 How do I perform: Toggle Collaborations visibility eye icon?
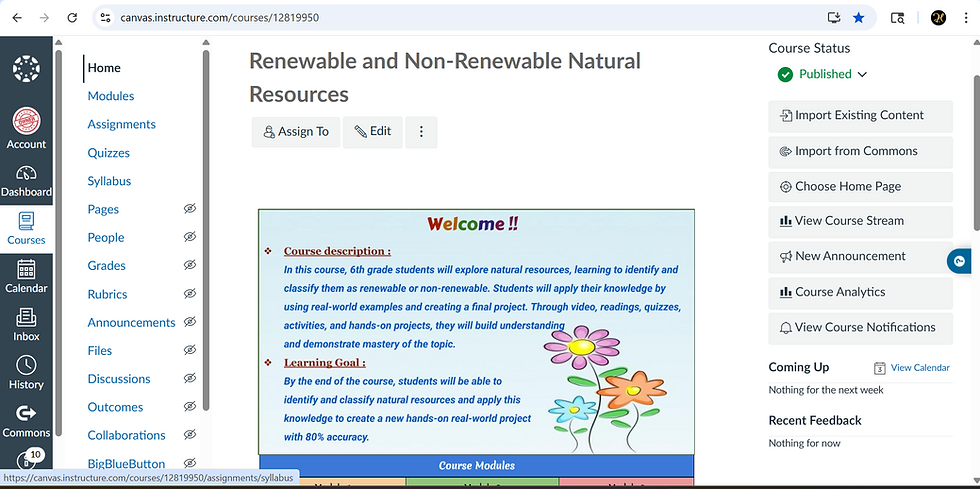pos(190,435)
